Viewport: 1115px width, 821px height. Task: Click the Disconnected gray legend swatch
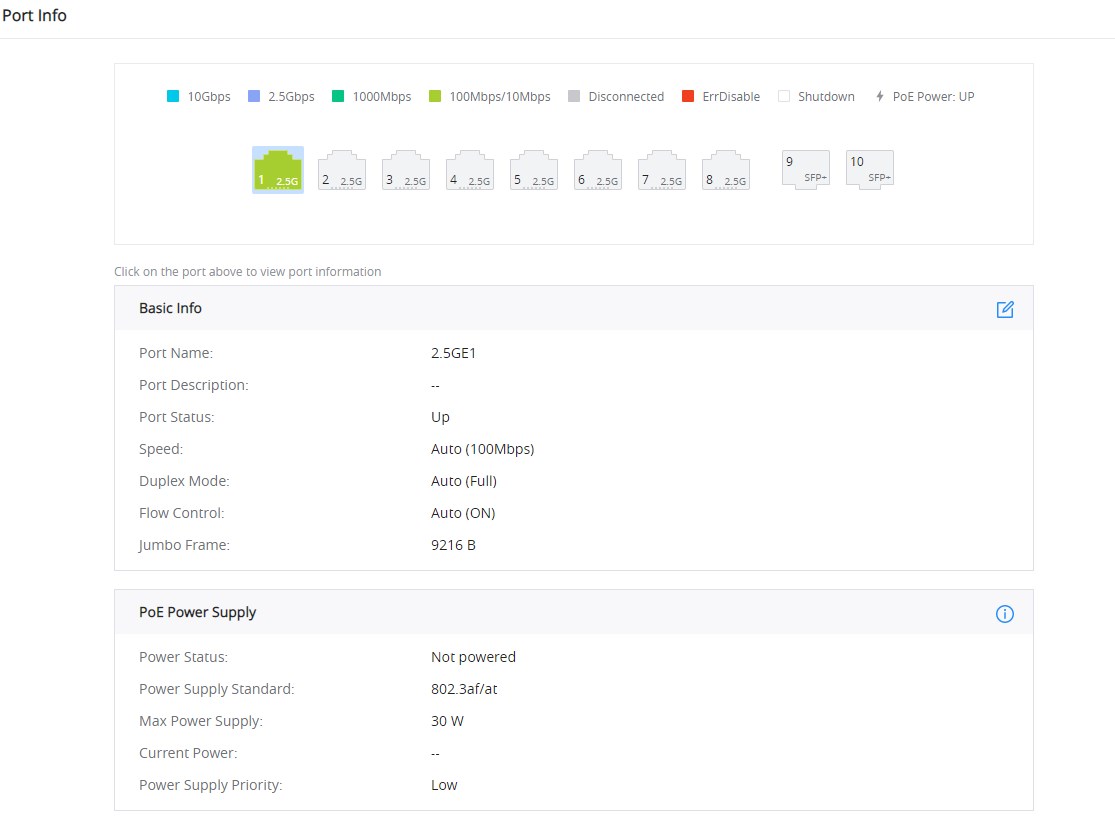[574, 96]
